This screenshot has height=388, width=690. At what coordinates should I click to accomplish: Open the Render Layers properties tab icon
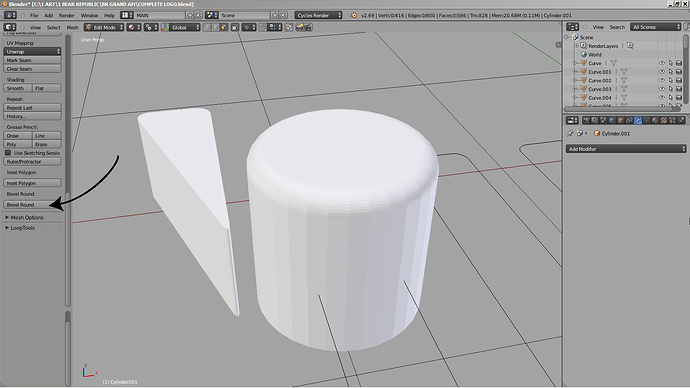tap(595, 120)
